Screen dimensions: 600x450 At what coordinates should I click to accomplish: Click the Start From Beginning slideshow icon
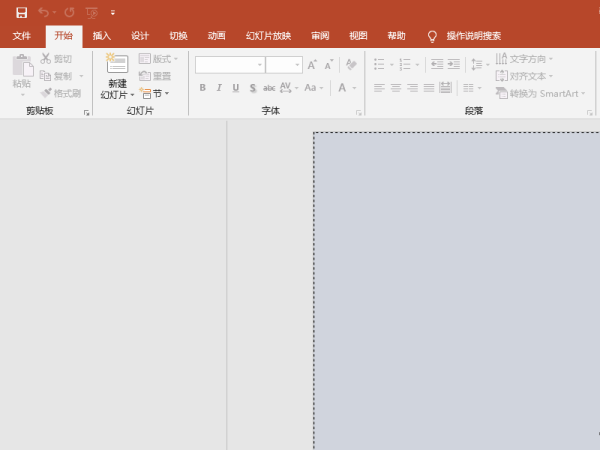pyautogui.click(x=92, y=12)
